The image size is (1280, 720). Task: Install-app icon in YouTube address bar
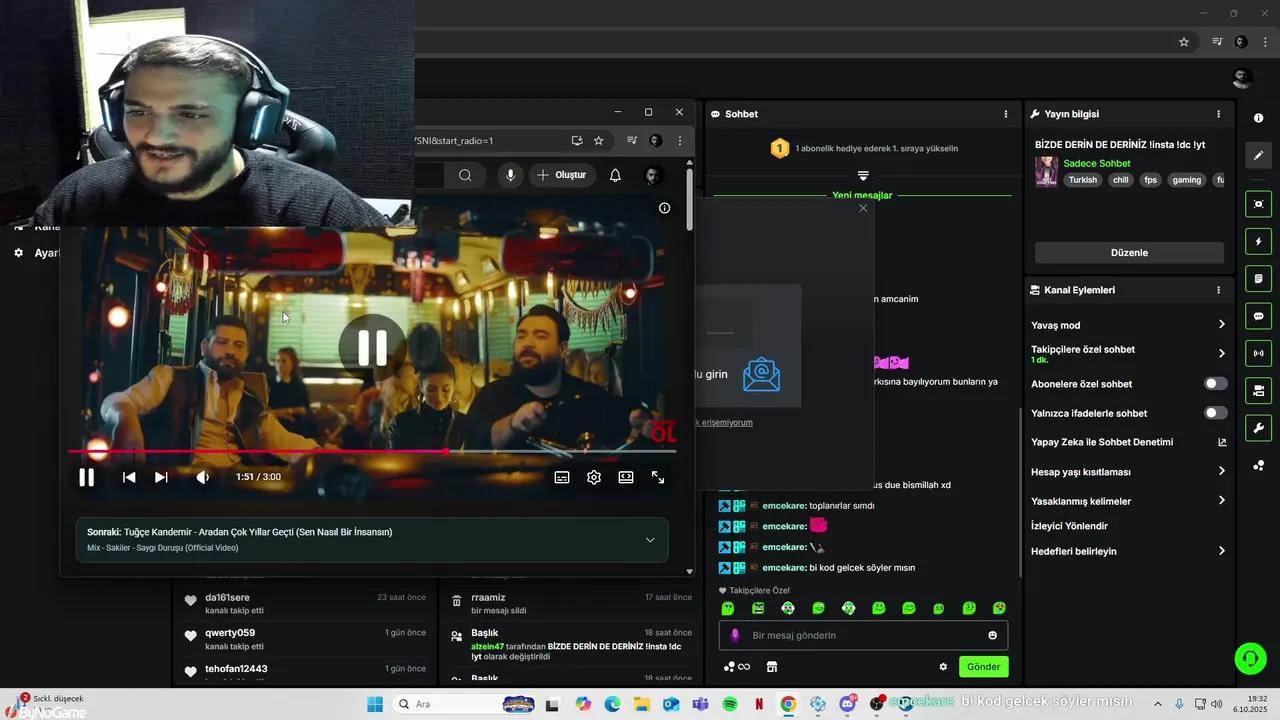point(577,141)
